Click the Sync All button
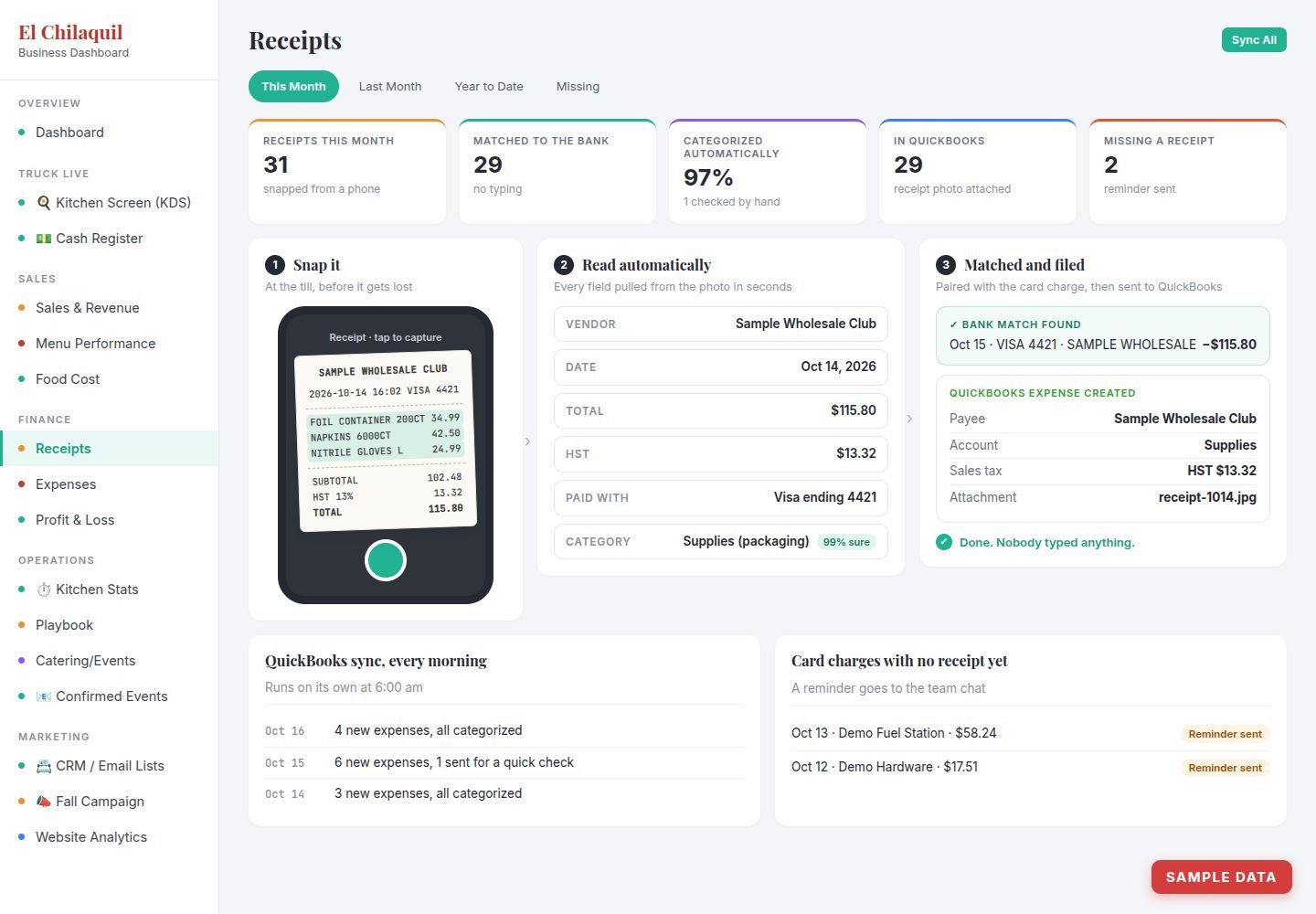The width and height of the screenshot is (1316, 914). (x=1254, y=40)
